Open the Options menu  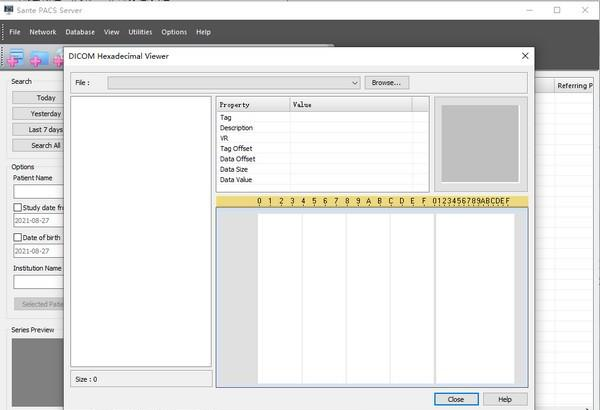pyautogui.click(x=174, y=32)
